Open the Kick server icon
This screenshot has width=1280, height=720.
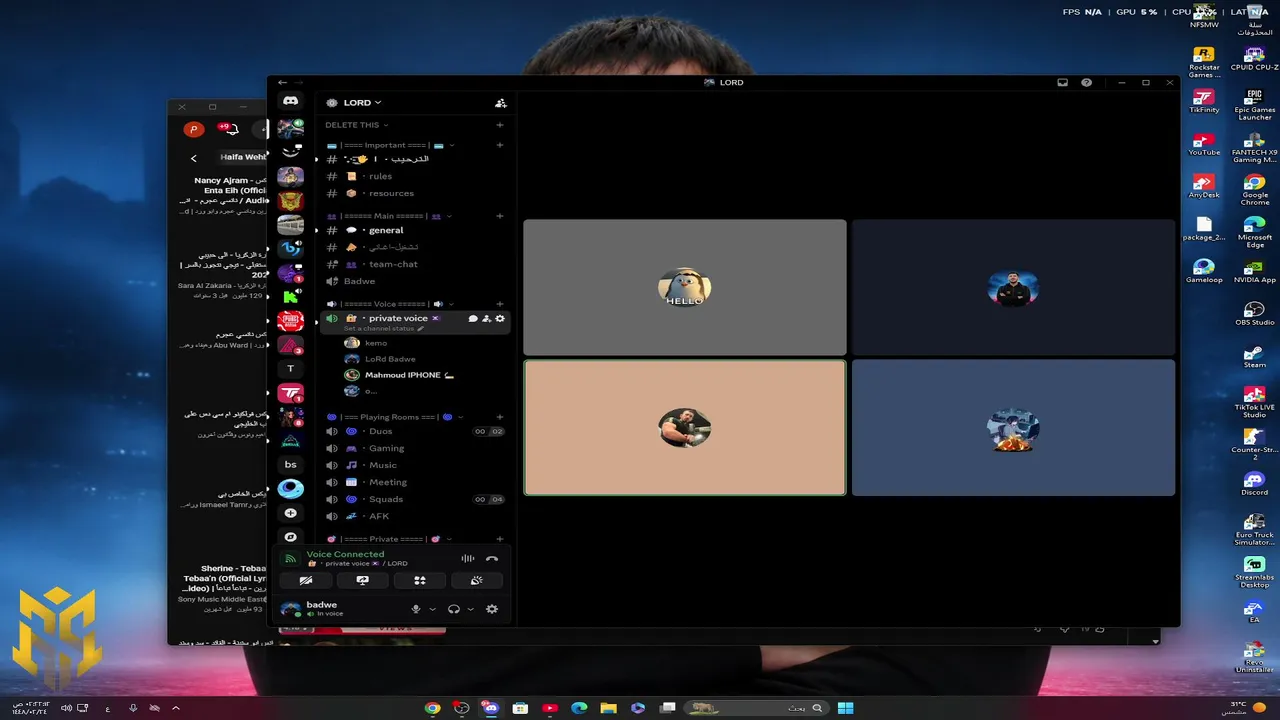[291, 297]
